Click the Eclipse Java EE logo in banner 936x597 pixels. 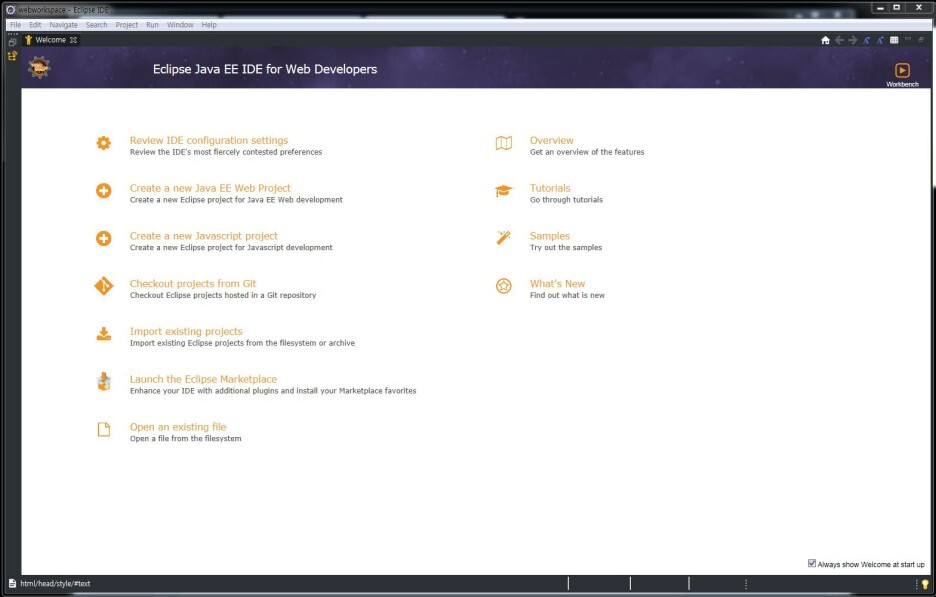coord(39,67)
